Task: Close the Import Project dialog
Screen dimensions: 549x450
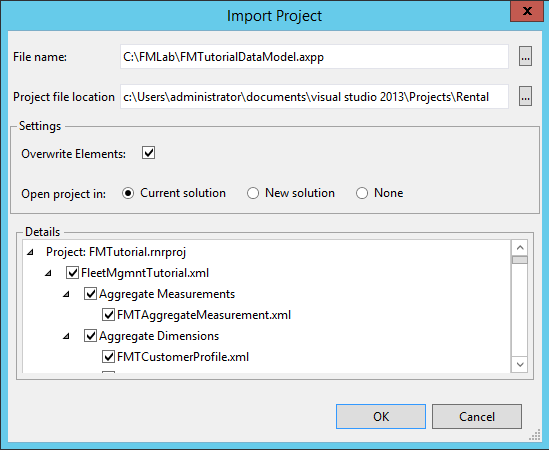Action: coord(527,11)
